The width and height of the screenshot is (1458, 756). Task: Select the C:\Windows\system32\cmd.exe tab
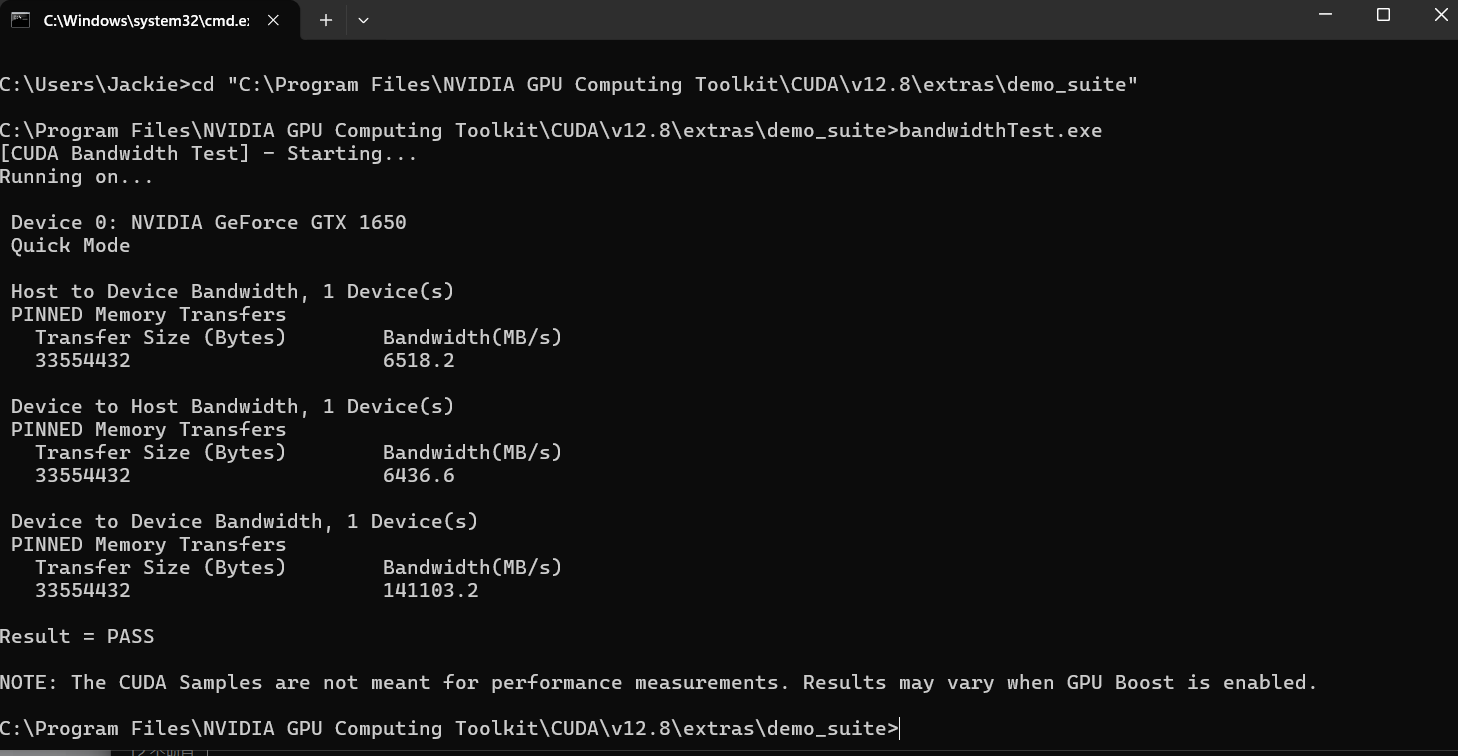pyautogui.click(x=146, y=20)
